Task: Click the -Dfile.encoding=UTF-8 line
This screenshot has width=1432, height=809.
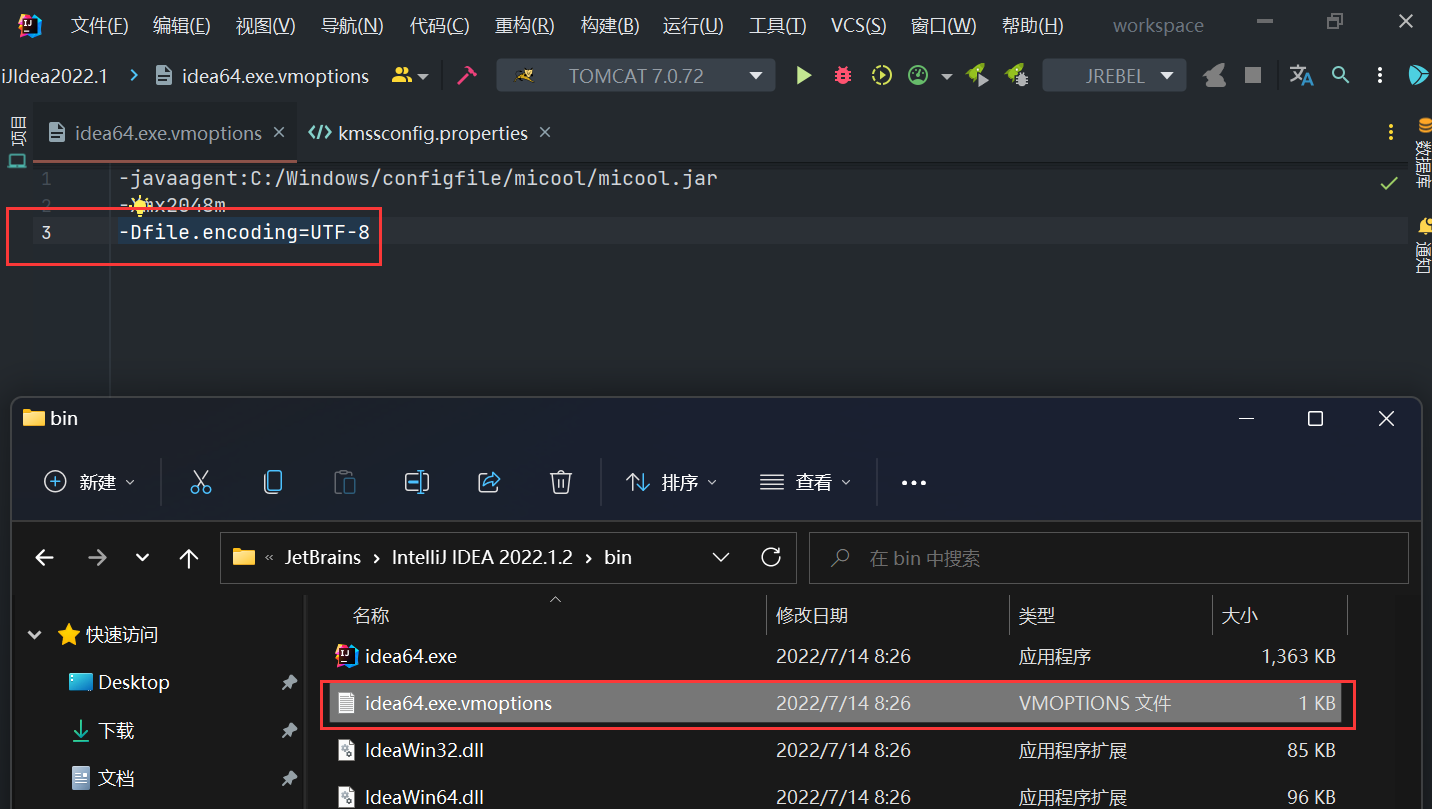Action: pyautogui.click(x=243, y=232)
